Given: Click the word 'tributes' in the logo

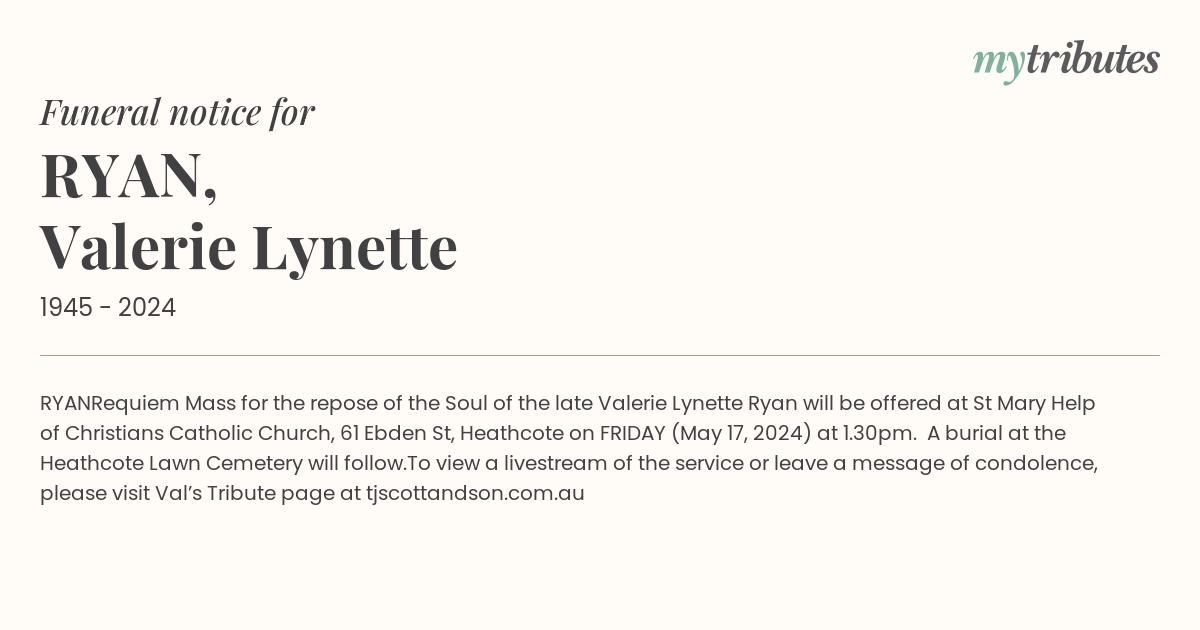Looking at the screenshot, I should (x=1093, y=59).
